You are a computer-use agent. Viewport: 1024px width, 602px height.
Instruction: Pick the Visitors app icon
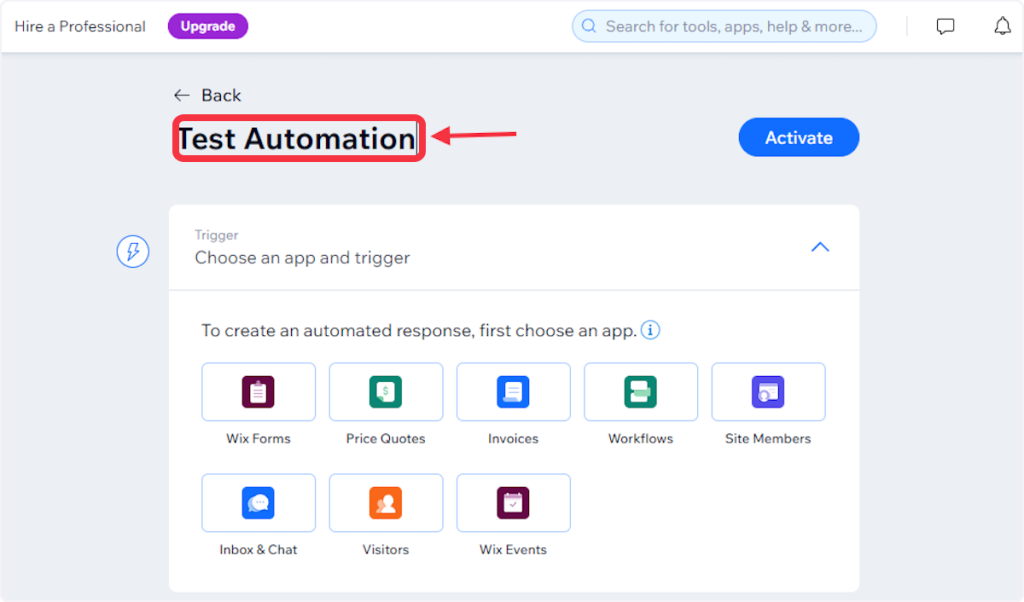385,503
